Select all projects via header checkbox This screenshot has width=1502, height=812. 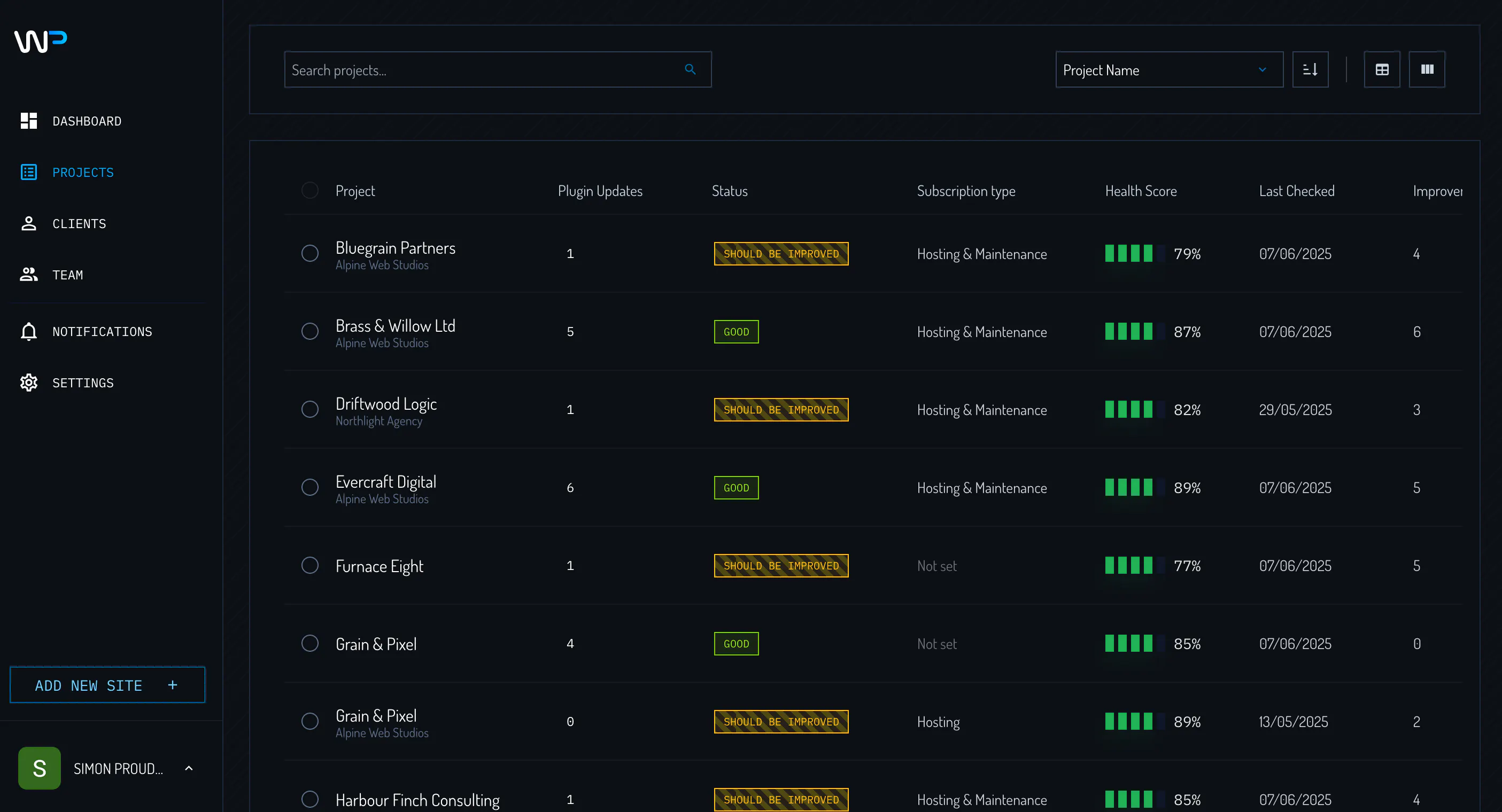coord(309,190)
